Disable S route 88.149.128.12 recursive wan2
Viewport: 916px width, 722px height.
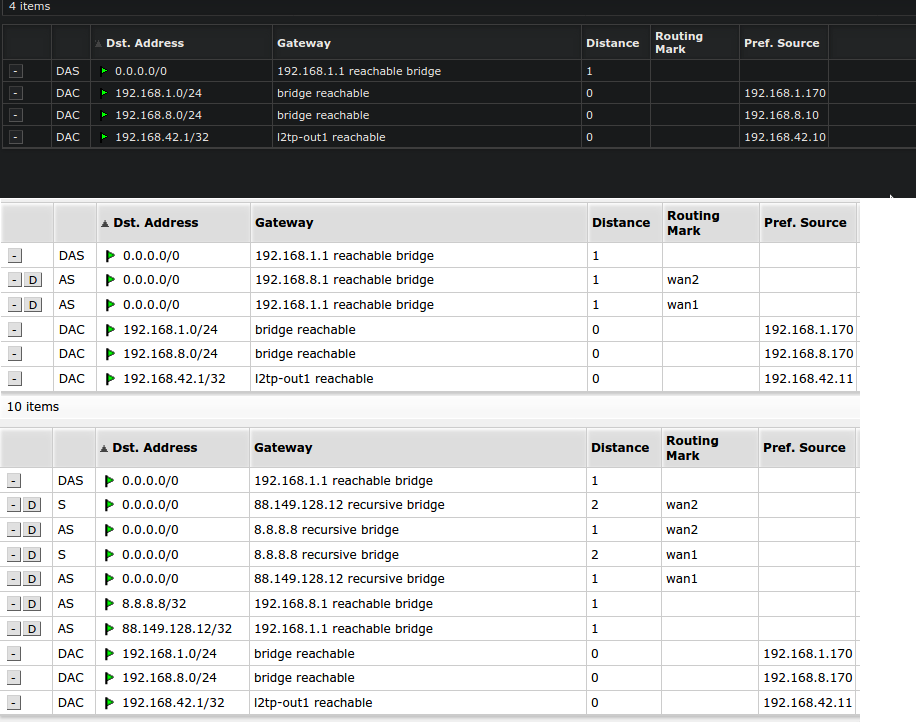32,505
